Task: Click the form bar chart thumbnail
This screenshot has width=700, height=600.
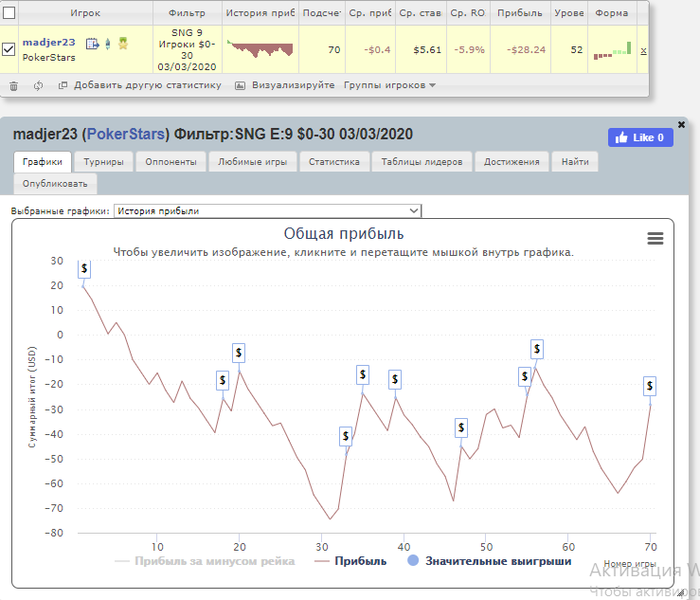Action: (612, 50)
